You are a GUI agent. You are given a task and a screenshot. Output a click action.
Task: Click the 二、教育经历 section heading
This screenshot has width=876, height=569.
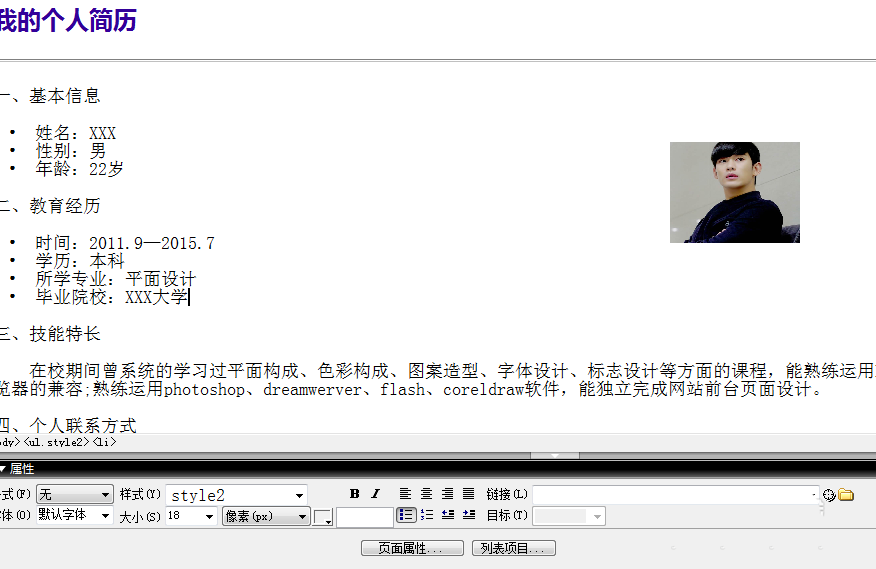pos(50,206)
